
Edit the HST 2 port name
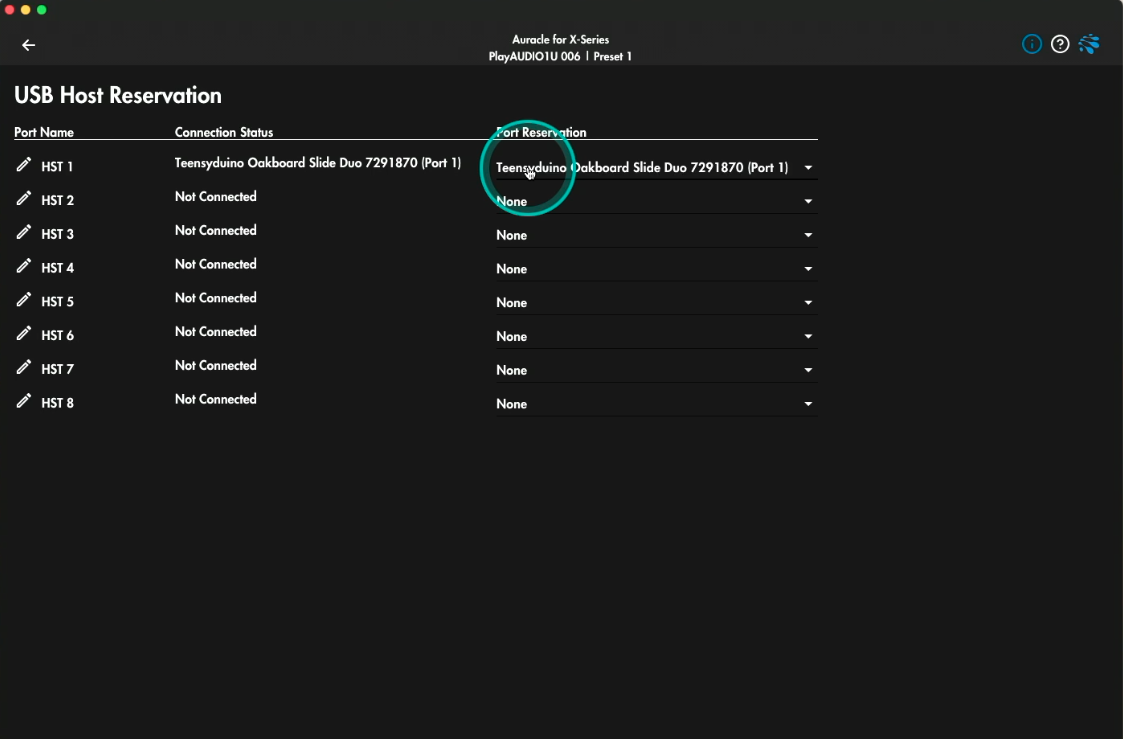pos(24,198)
